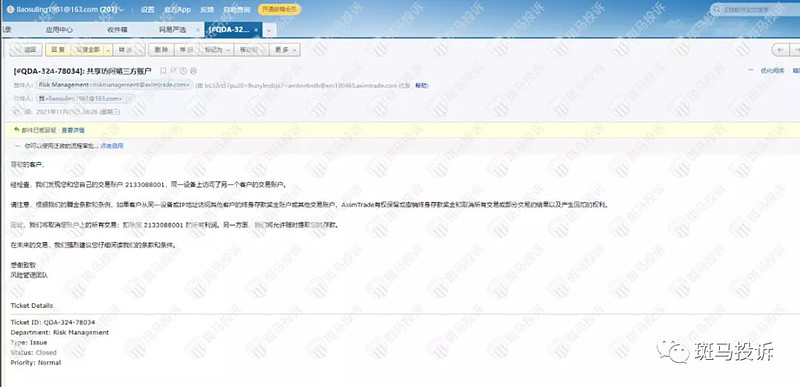
Task: Click the yellow 开通邮箱会员 button
Action: (279, 10)
